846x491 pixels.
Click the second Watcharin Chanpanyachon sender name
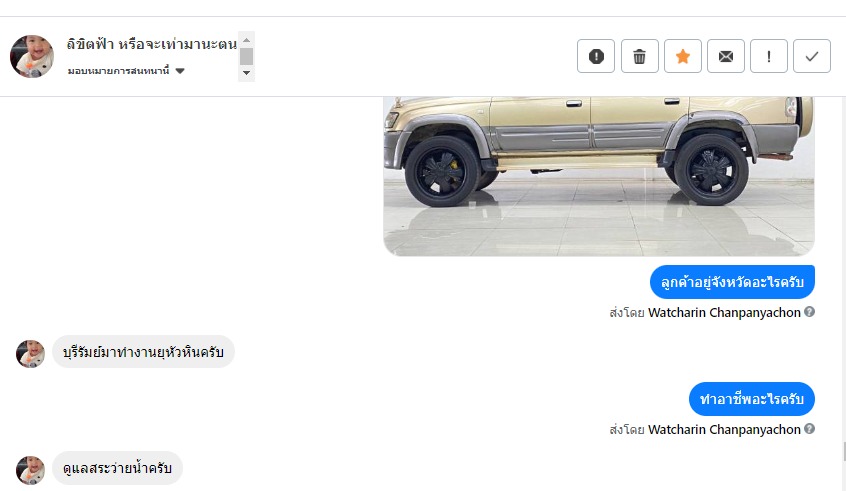tap(724, 429)
